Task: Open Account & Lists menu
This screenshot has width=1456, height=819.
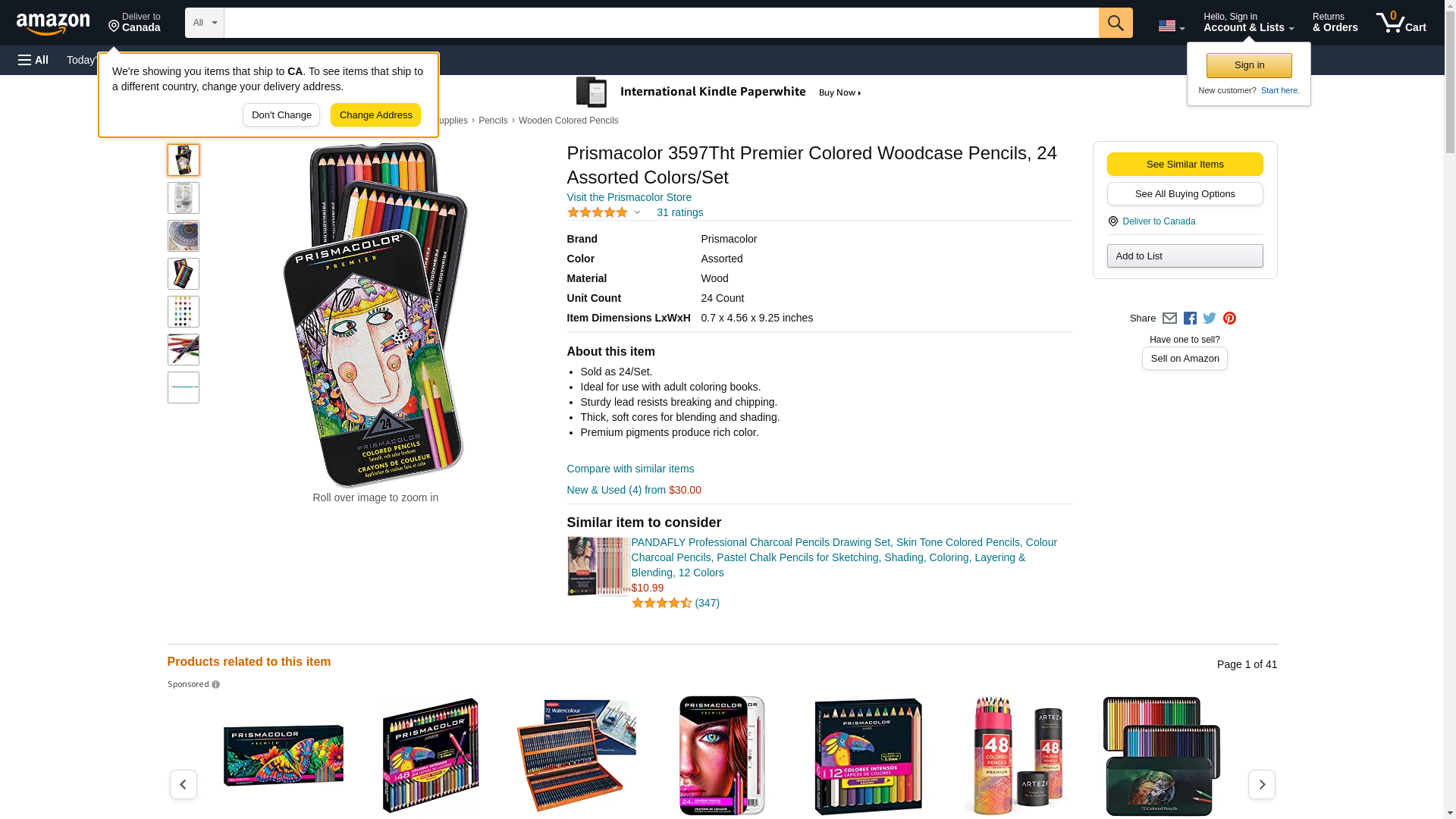Action: pos(1248,23)
